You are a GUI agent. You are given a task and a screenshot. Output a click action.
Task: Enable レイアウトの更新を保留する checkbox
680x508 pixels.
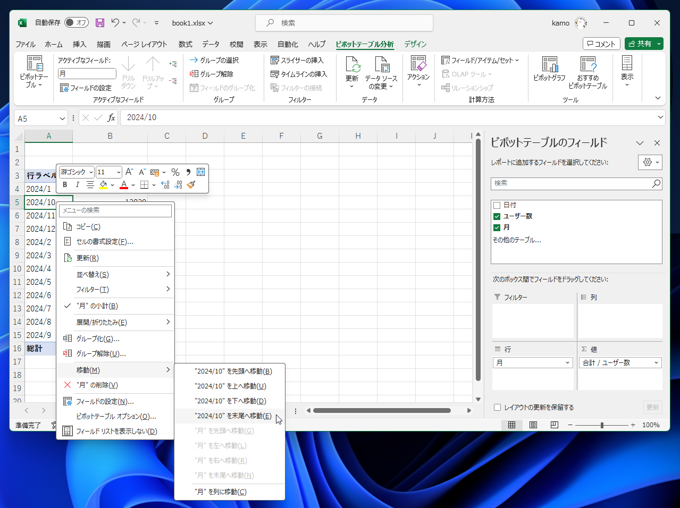pos(497,407)
